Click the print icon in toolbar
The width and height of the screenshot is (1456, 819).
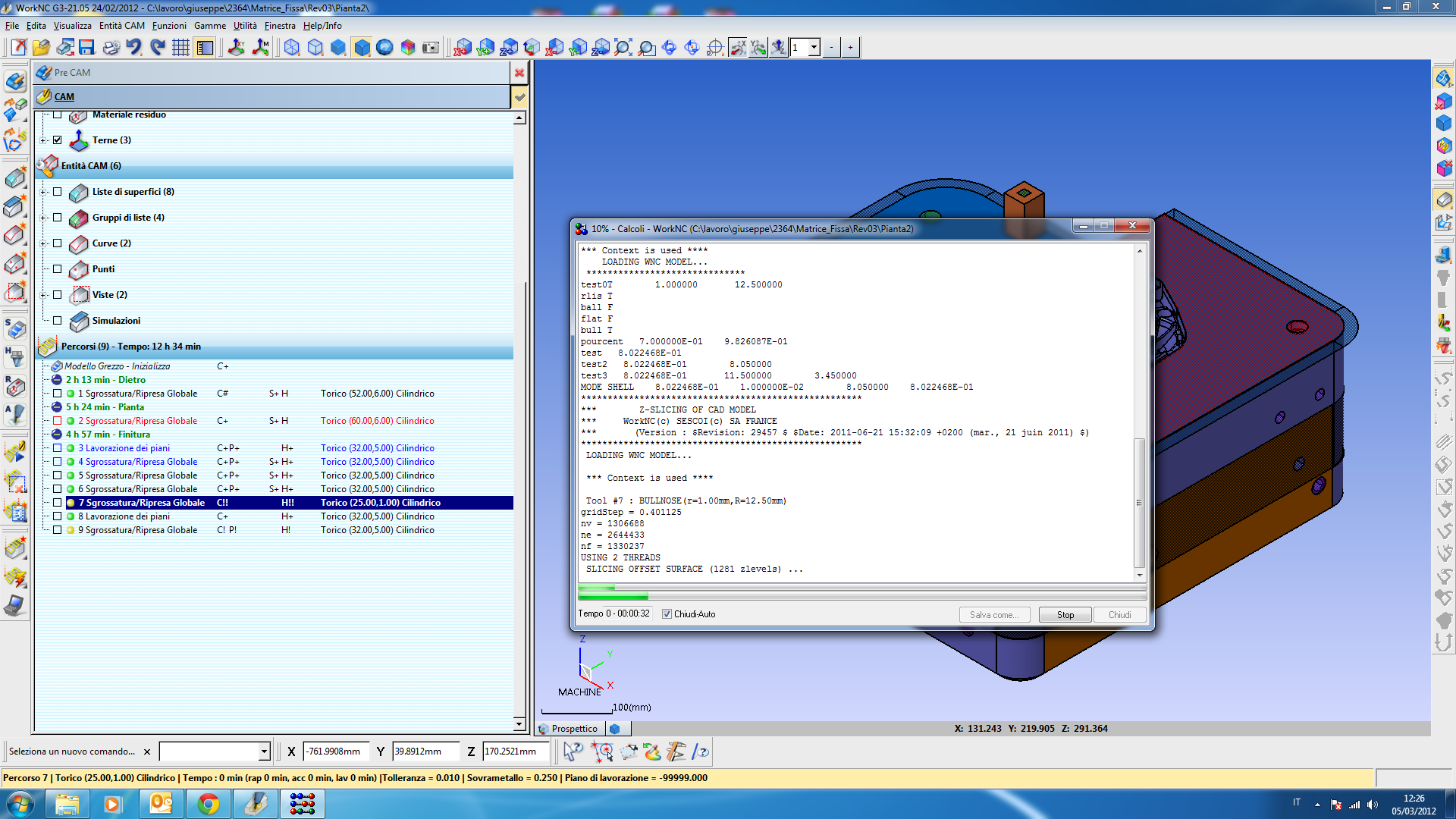[111, 47]
